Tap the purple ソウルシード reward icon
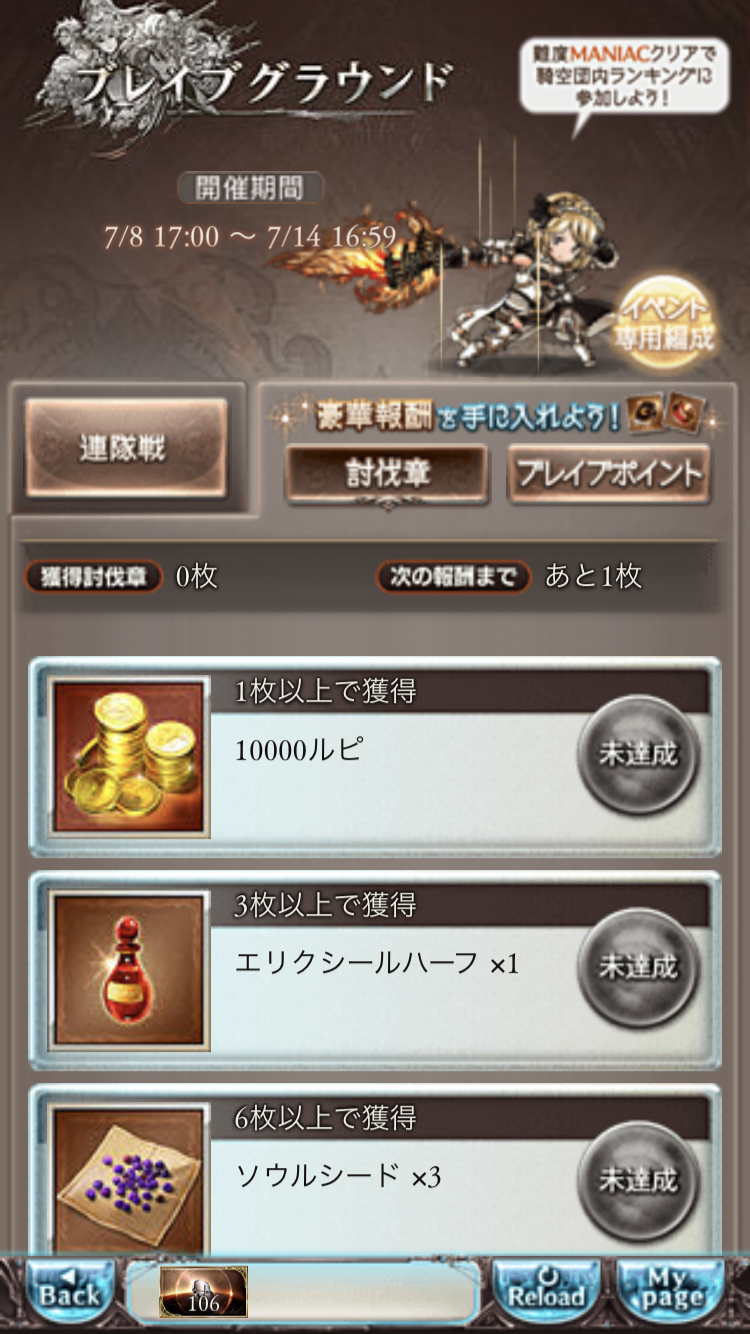The height and width of the screenshot is (1334, 750). pos(128,1180)
